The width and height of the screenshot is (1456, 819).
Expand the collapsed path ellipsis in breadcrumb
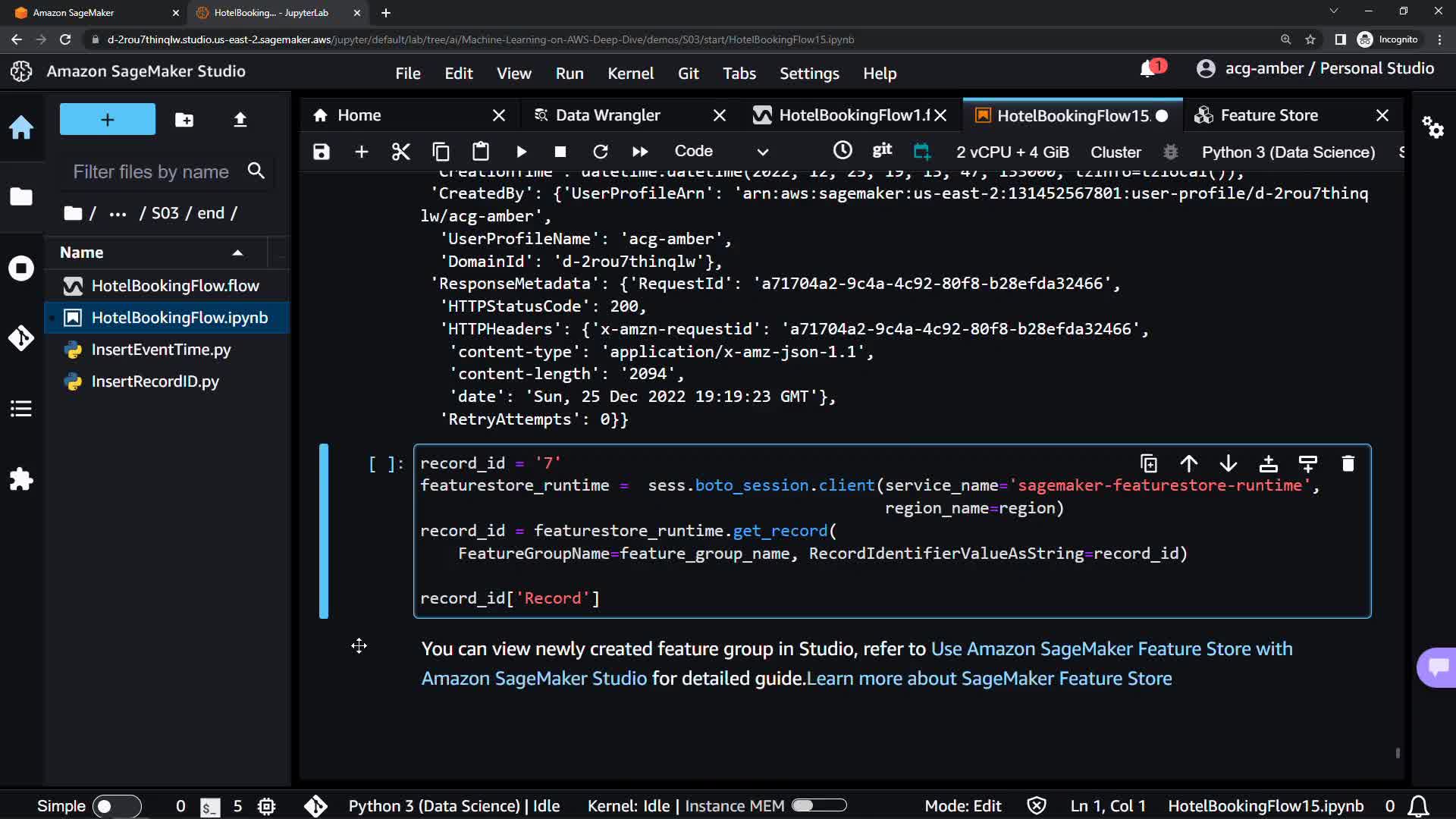(118, 213)
